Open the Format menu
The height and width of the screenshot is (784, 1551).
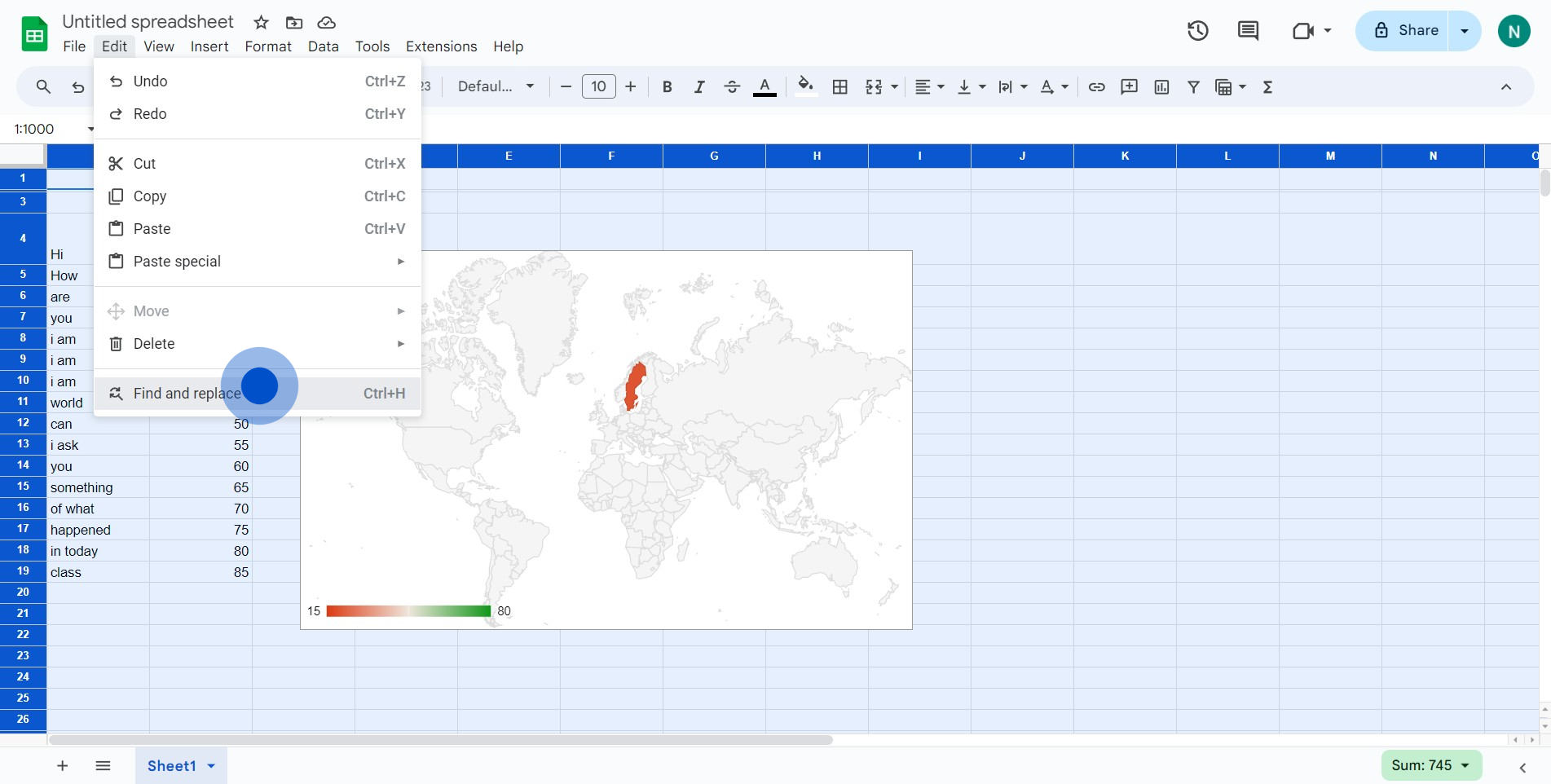click(268, 46)
